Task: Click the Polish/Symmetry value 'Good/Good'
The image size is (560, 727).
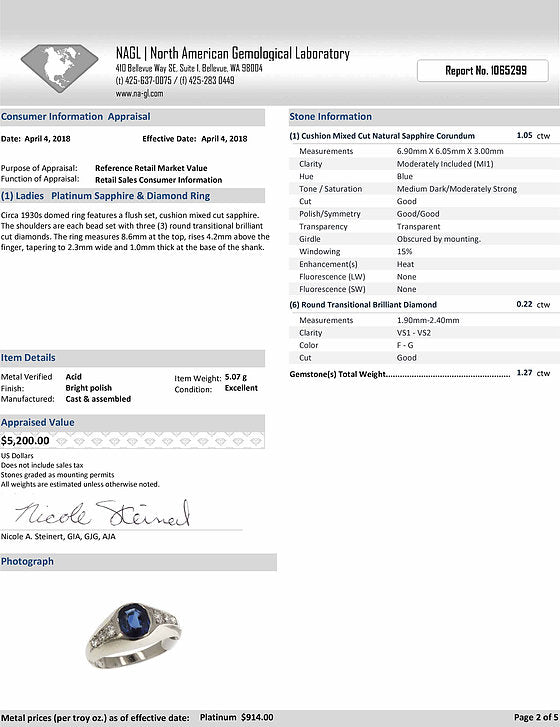Action: 418,214
